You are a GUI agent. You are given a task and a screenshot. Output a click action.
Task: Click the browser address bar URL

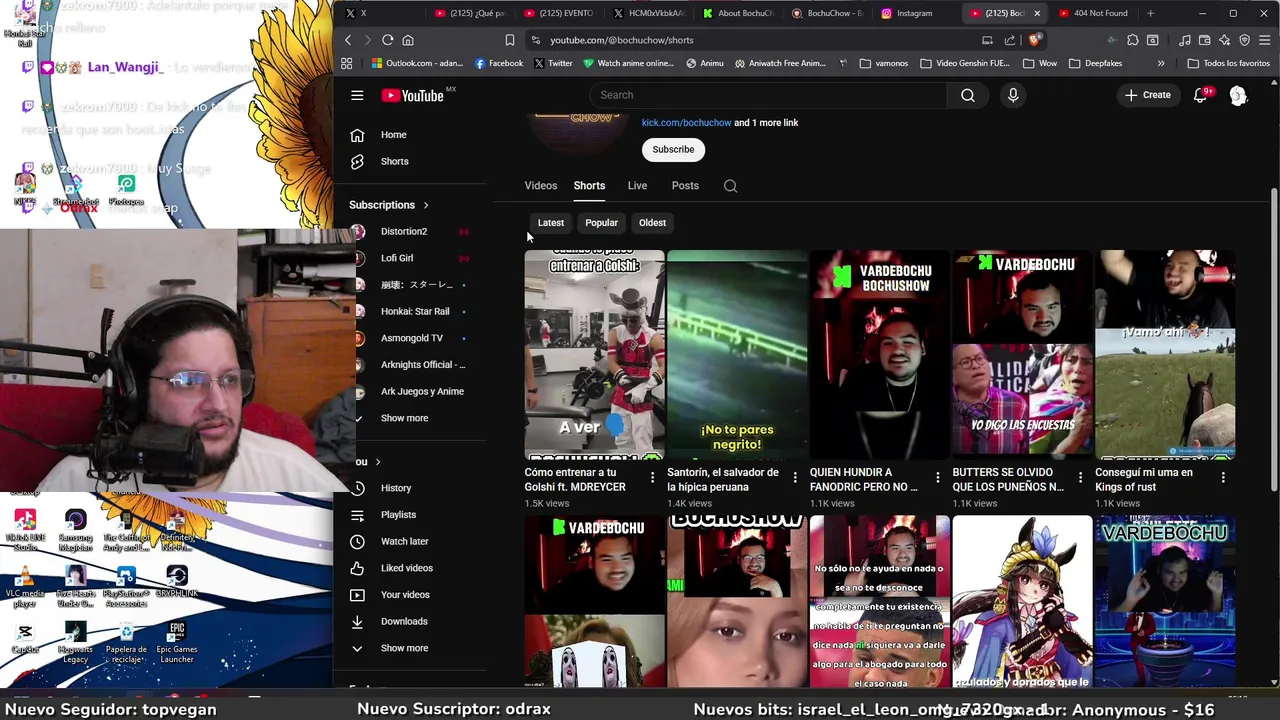621,40
